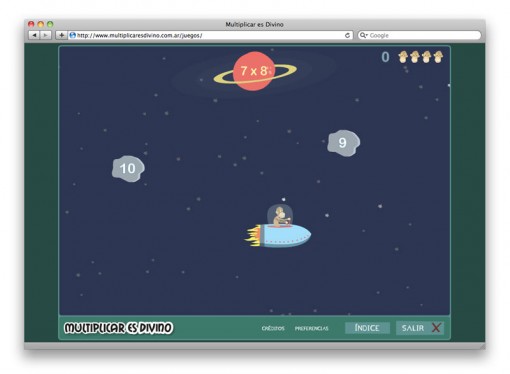Zoom the window with green button
The image size is (510, 374).
[50, 24]
